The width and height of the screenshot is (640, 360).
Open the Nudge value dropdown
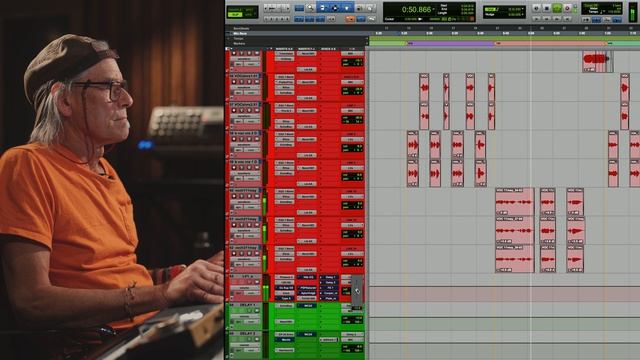click(523, 14)
